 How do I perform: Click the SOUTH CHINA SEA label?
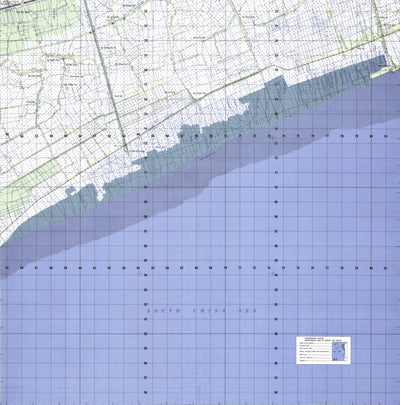[202, 311]
